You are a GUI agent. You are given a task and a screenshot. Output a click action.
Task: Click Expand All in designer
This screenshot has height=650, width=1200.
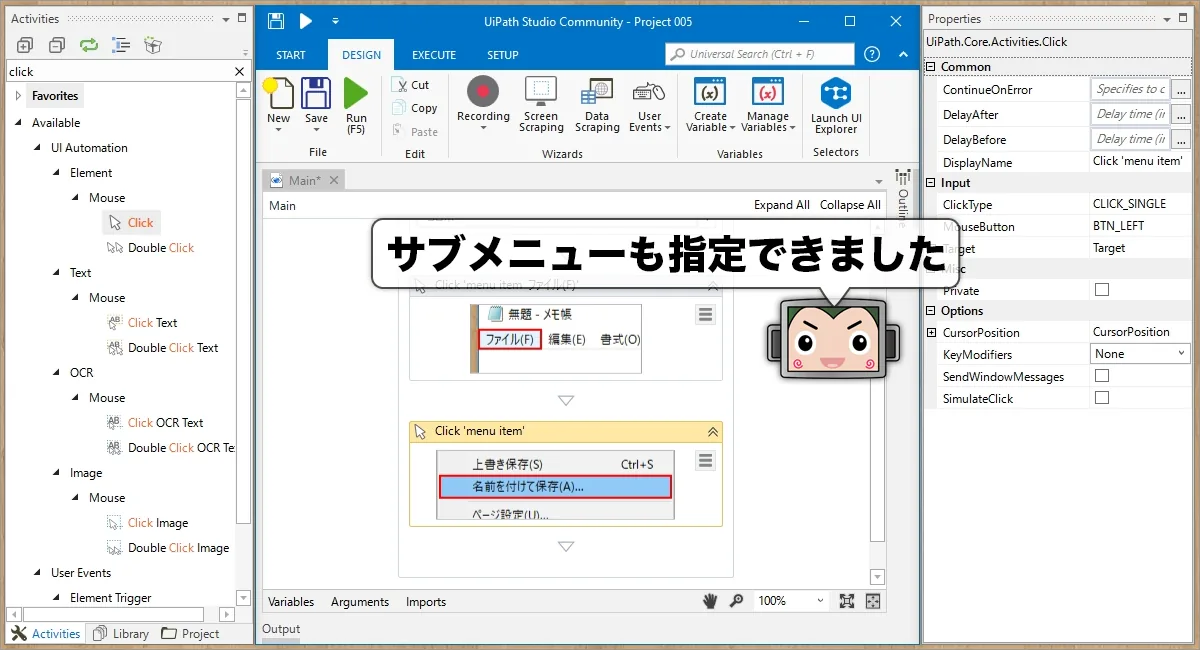click(x=782, y=205)
